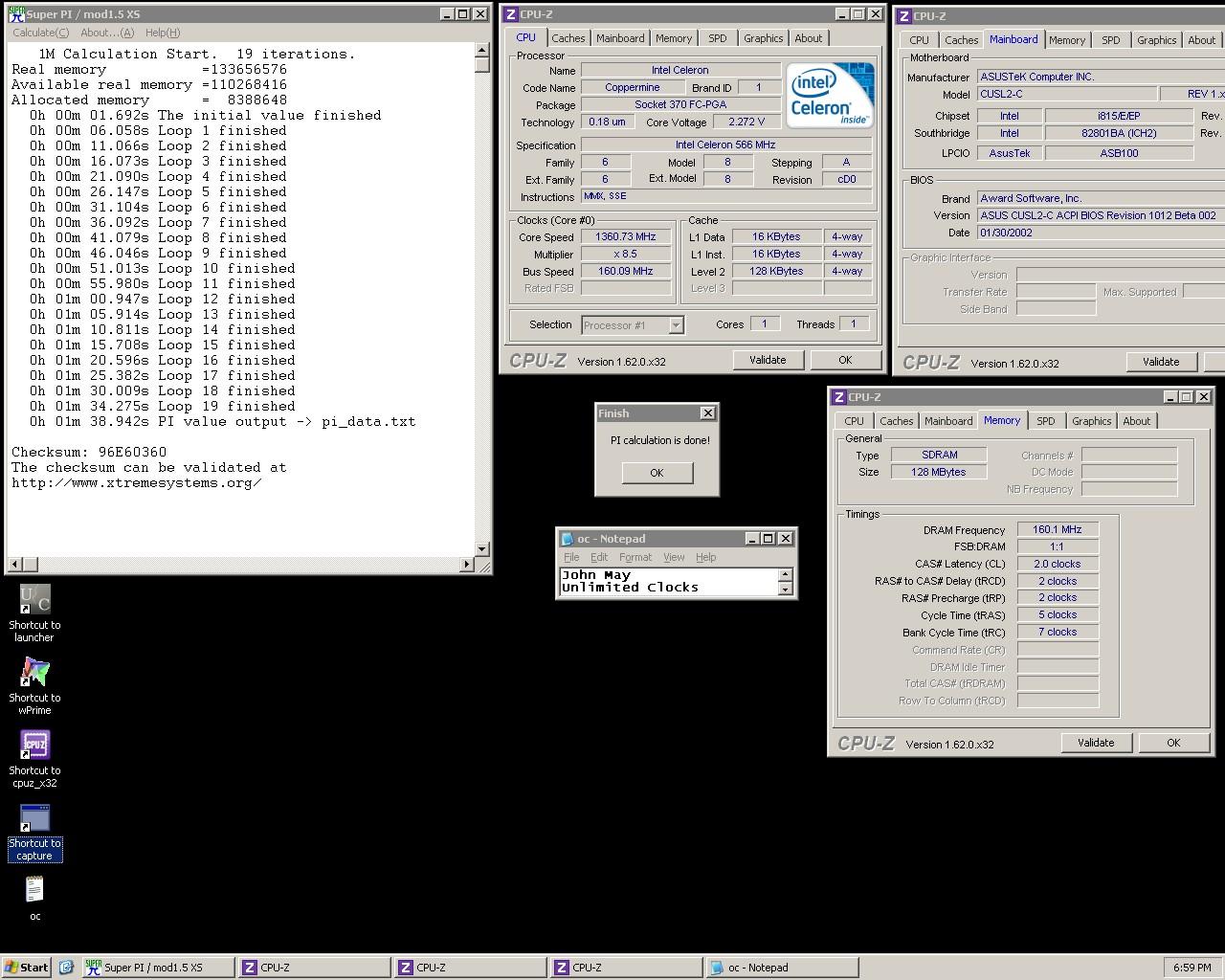The height and width of the screenshot is (980, 1225).
Task: Select Mainboard tab in CPU-Z Memory window
Action: click(x=948, y=421)
